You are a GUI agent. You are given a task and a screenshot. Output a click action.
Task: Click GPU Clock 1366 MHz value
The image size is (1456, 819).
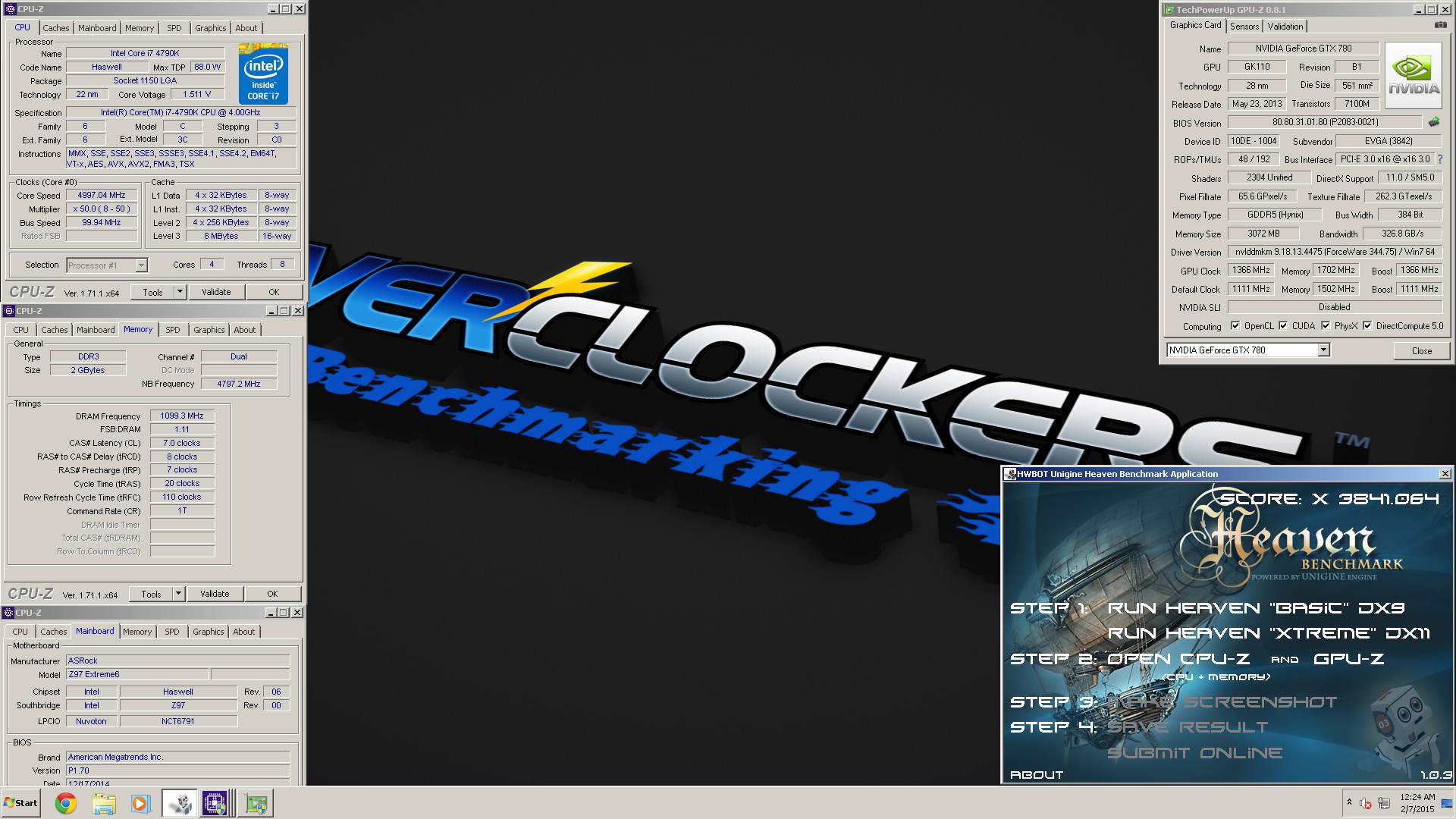pyautogui.click(x=1250, y=270)
